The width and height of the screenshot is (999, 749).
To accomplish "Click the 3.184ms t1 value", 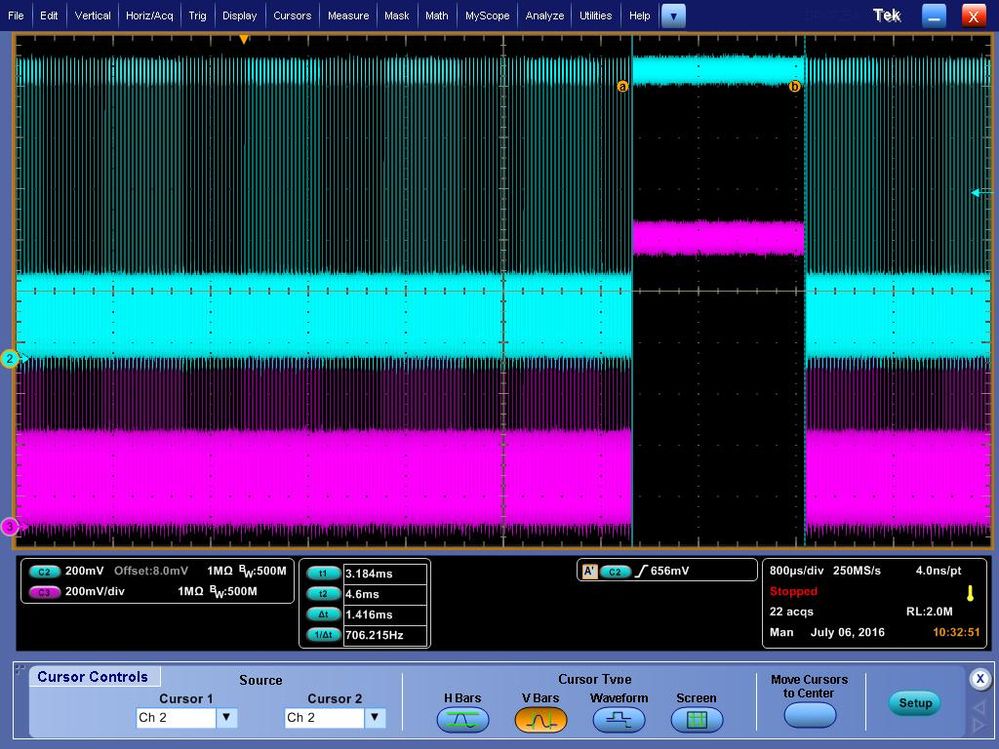I will click(x=369, y=573).
